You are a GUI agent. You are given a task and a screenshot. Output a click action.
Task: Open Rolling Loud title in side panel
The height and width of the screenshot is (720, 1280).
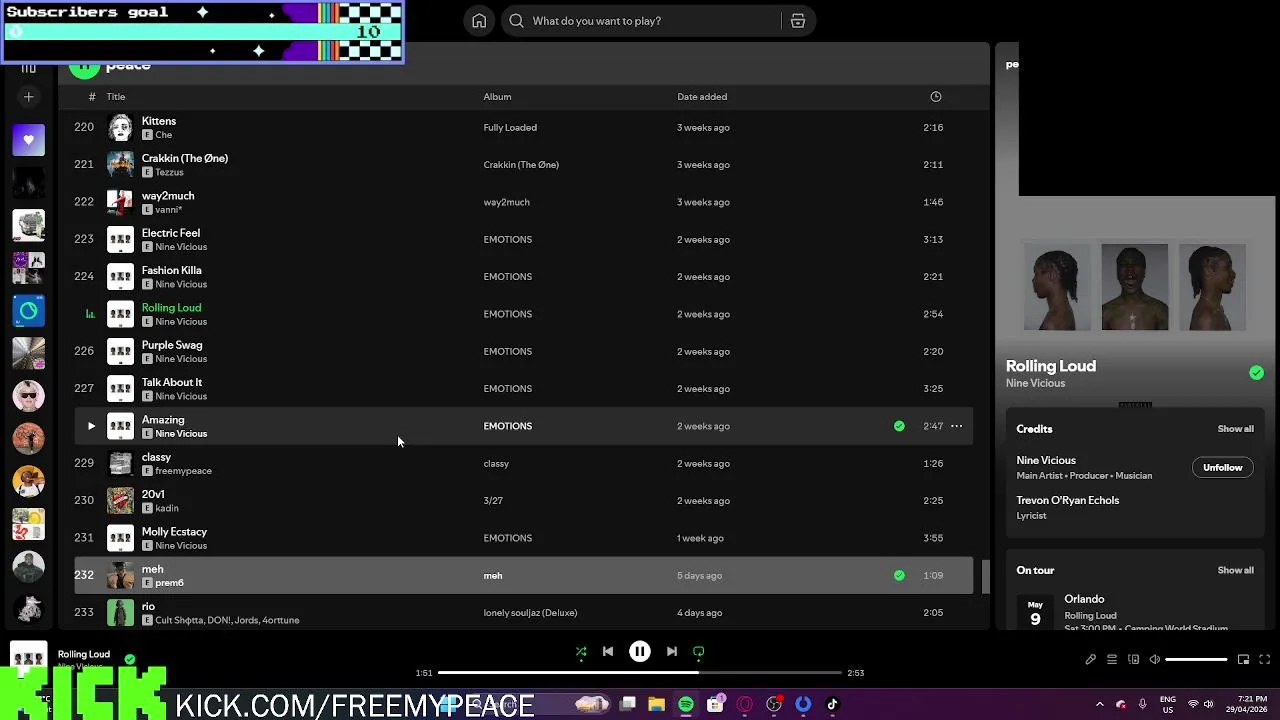tap(1051, 366)
